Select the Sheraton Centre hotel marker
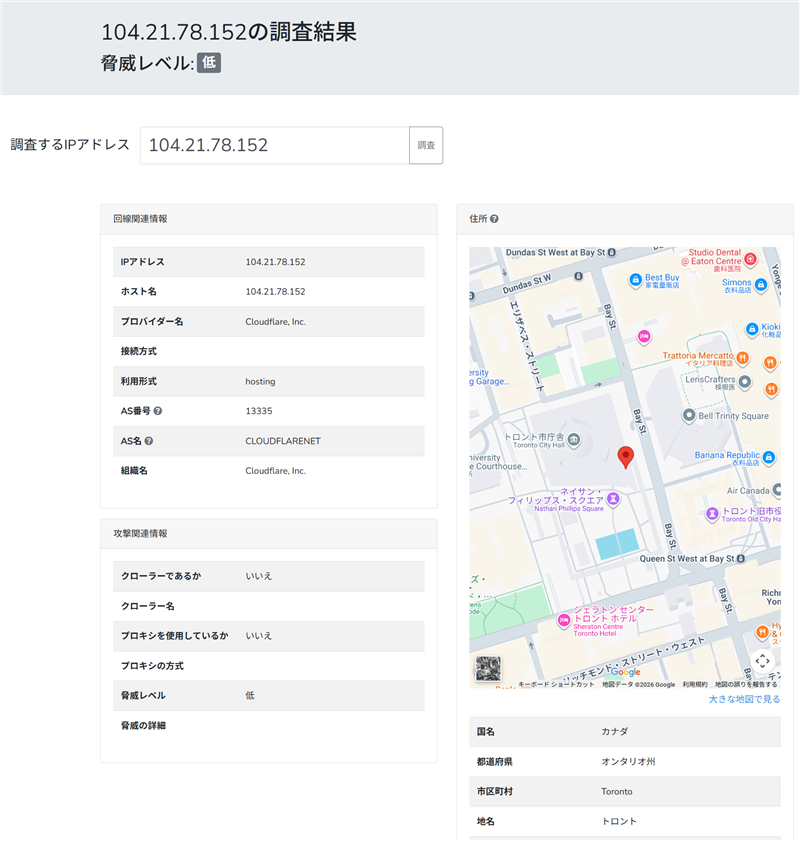 point(563,620)
